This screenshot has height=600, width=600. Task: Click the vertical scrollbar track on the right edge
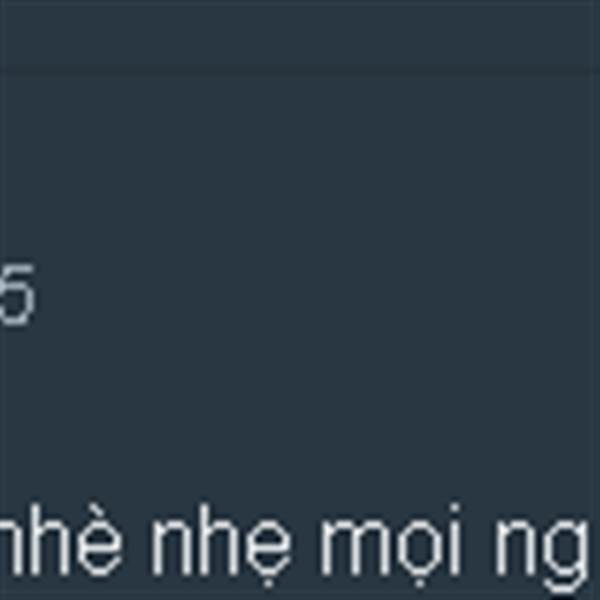click(x=594, y=300)
